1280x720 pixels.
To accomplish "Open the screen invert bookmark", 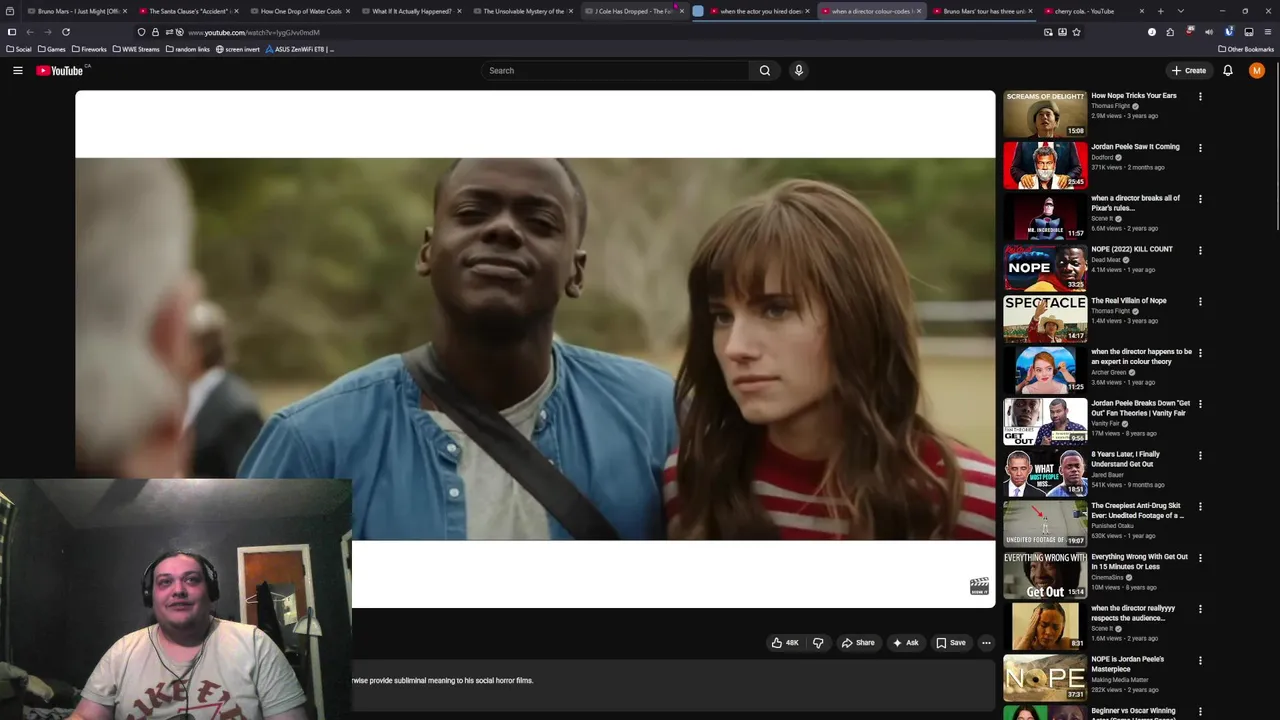I will [x=238, y=49].
